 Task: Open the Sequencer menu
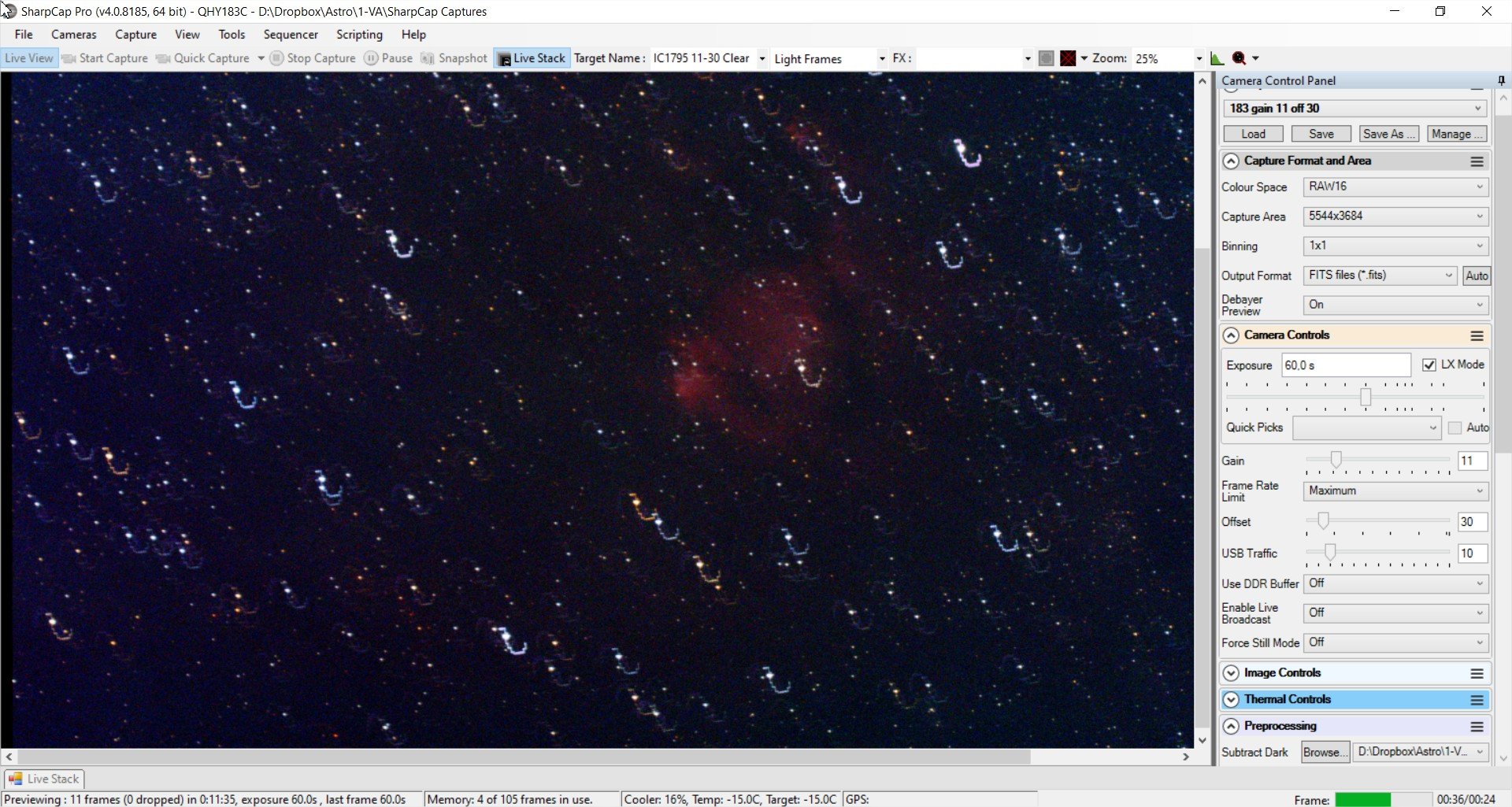291,35
